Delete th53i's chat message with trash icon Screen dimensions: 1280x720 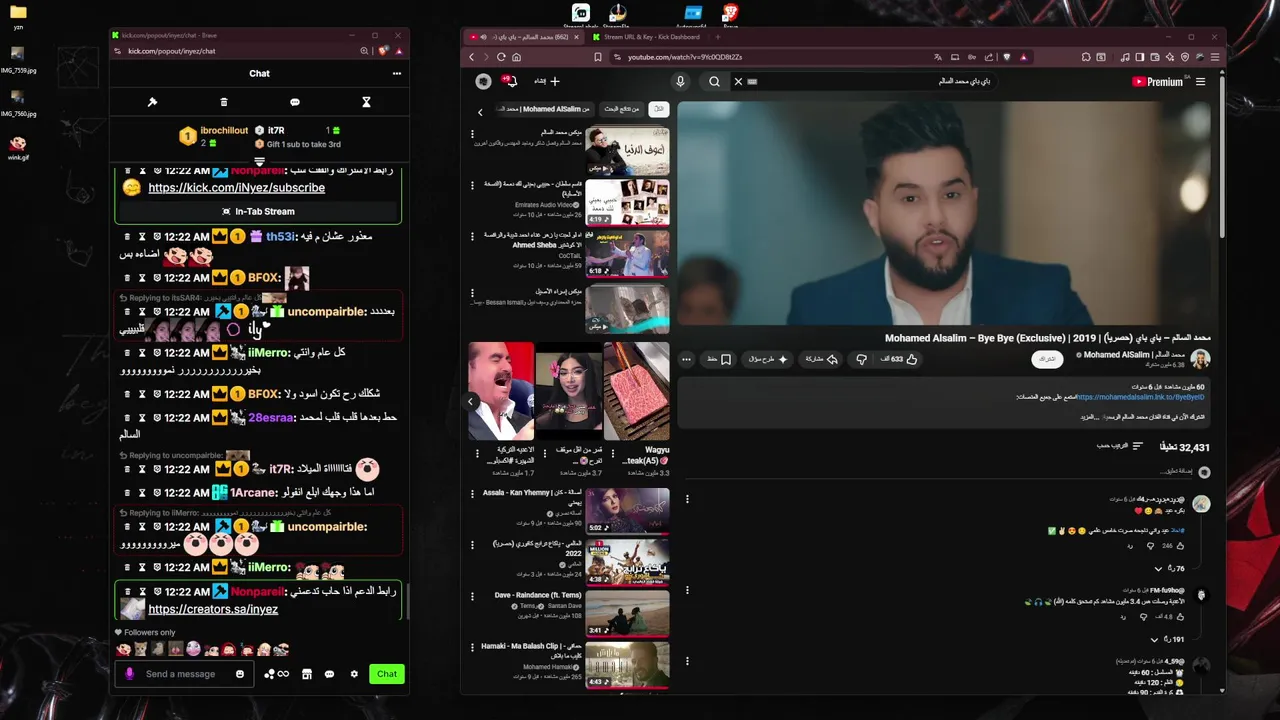pyautogui.click(x=127, y=237)
